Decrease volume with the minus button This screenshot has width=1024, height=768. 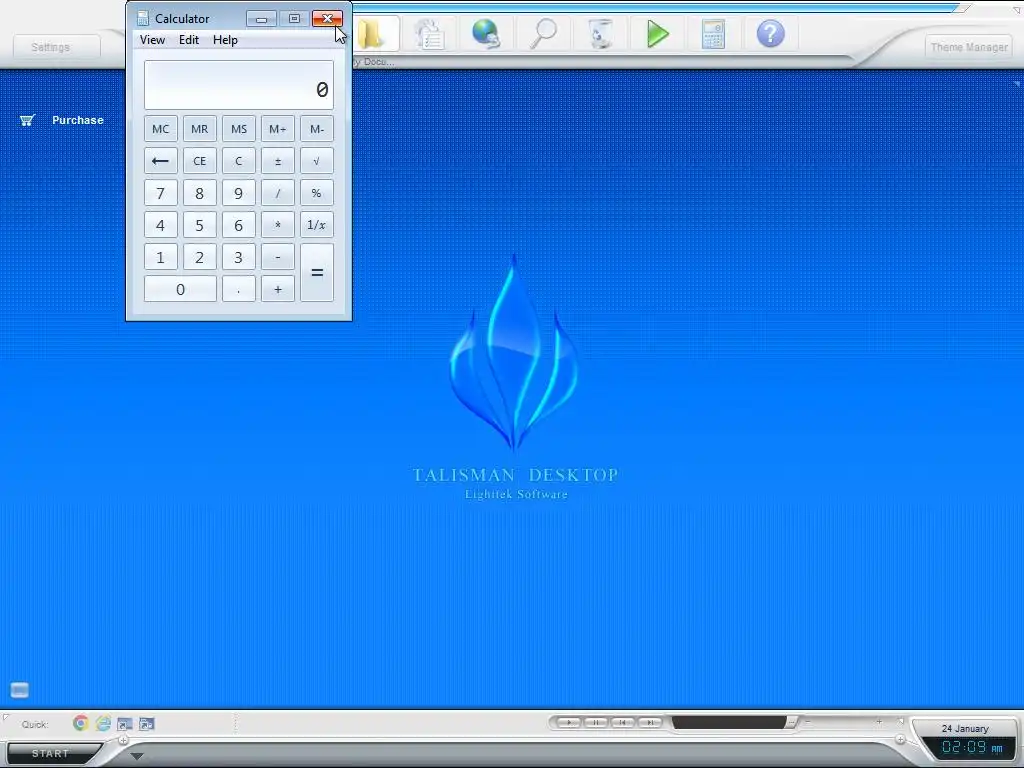coord(808,722)
